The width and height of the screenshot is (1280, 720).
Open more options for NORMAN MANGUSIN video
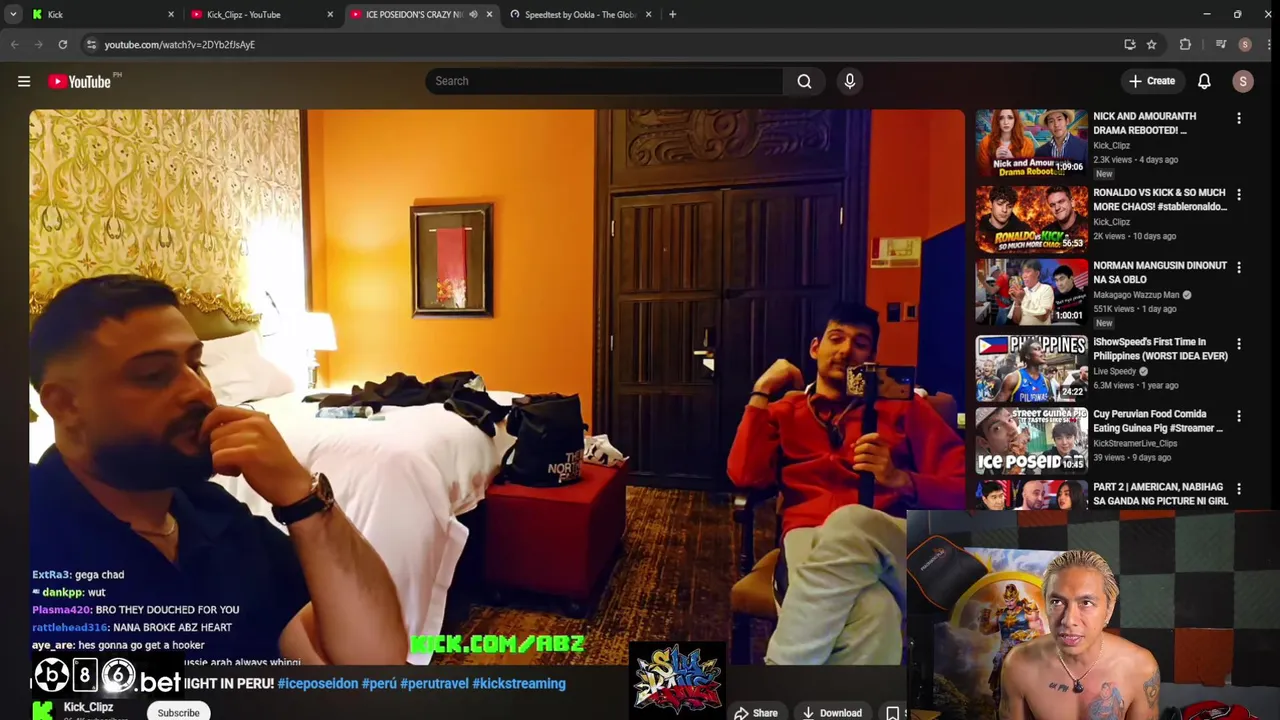coord(1239,267)
